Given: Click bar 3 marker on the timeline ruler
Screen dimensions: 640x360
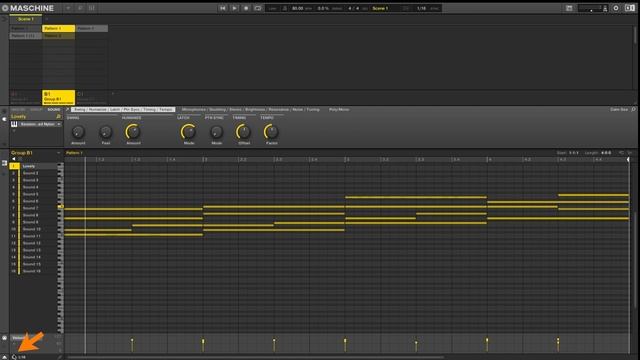Looking at the screenshot, I should coord(347,160).
